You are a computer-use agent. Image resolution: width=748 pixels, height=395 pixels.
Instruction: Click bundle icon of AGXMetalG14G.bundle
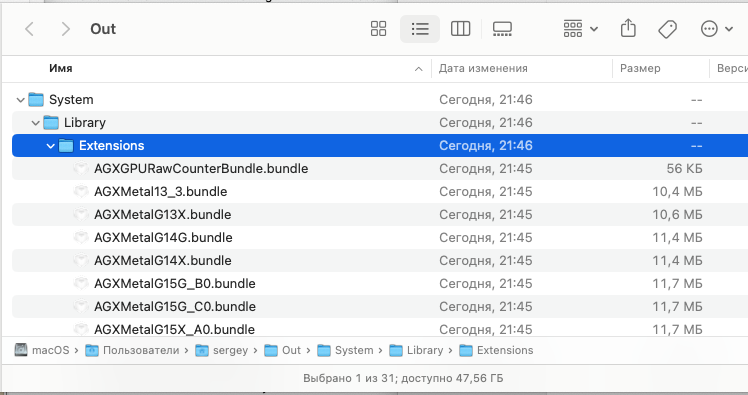coord(81,237)
